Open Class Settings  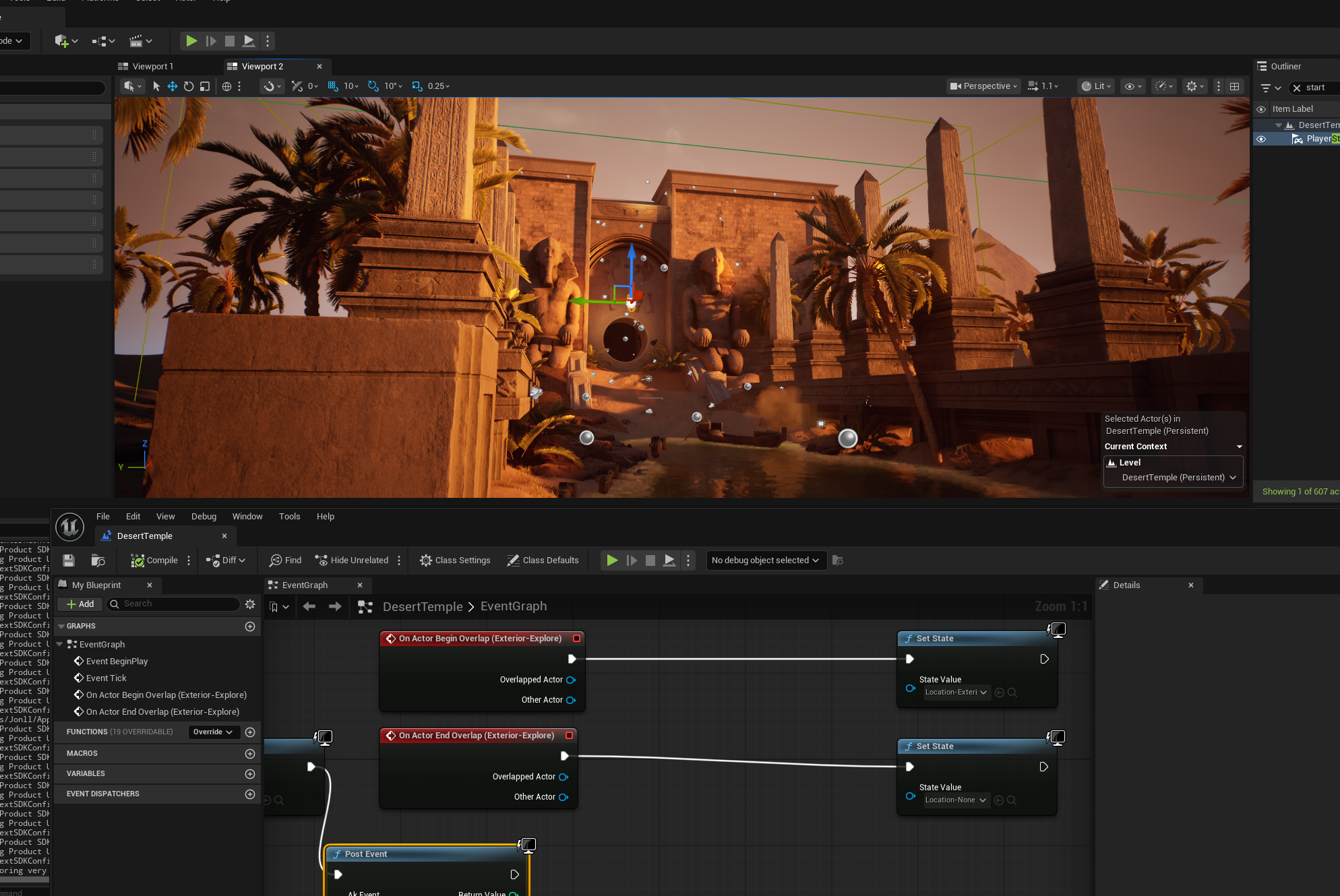455,561
